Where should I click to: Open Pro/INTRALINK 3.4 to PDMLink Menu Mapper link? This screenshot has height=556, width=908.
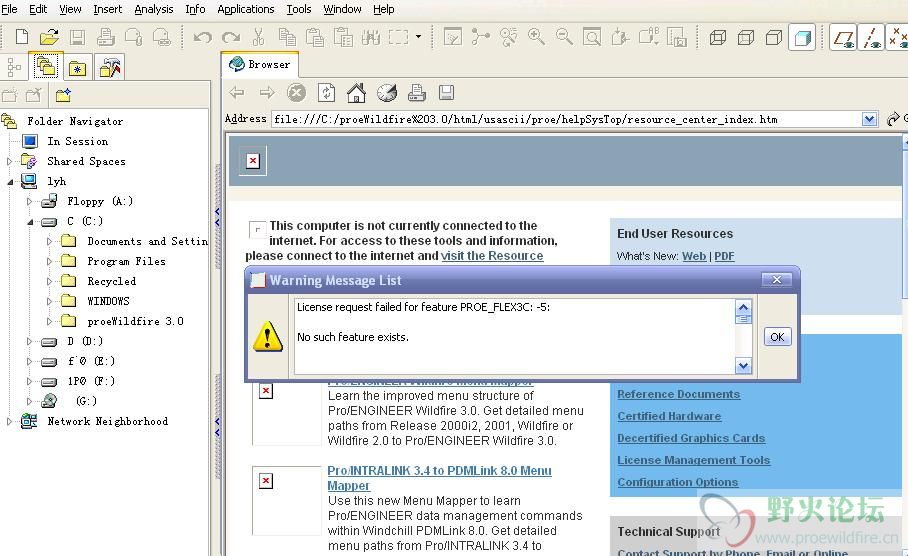point(439,478)
